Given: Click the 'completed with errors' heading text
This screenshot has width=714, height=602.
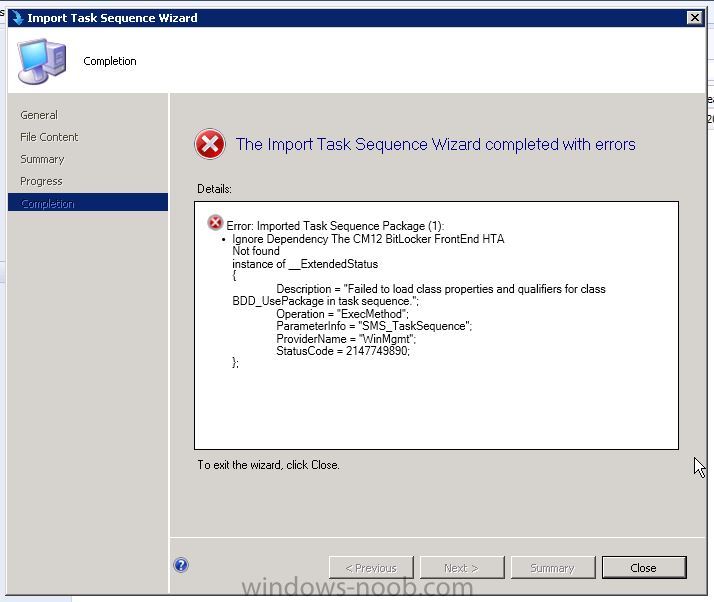Looking at the screenshot, I should (x=435, y=144).
